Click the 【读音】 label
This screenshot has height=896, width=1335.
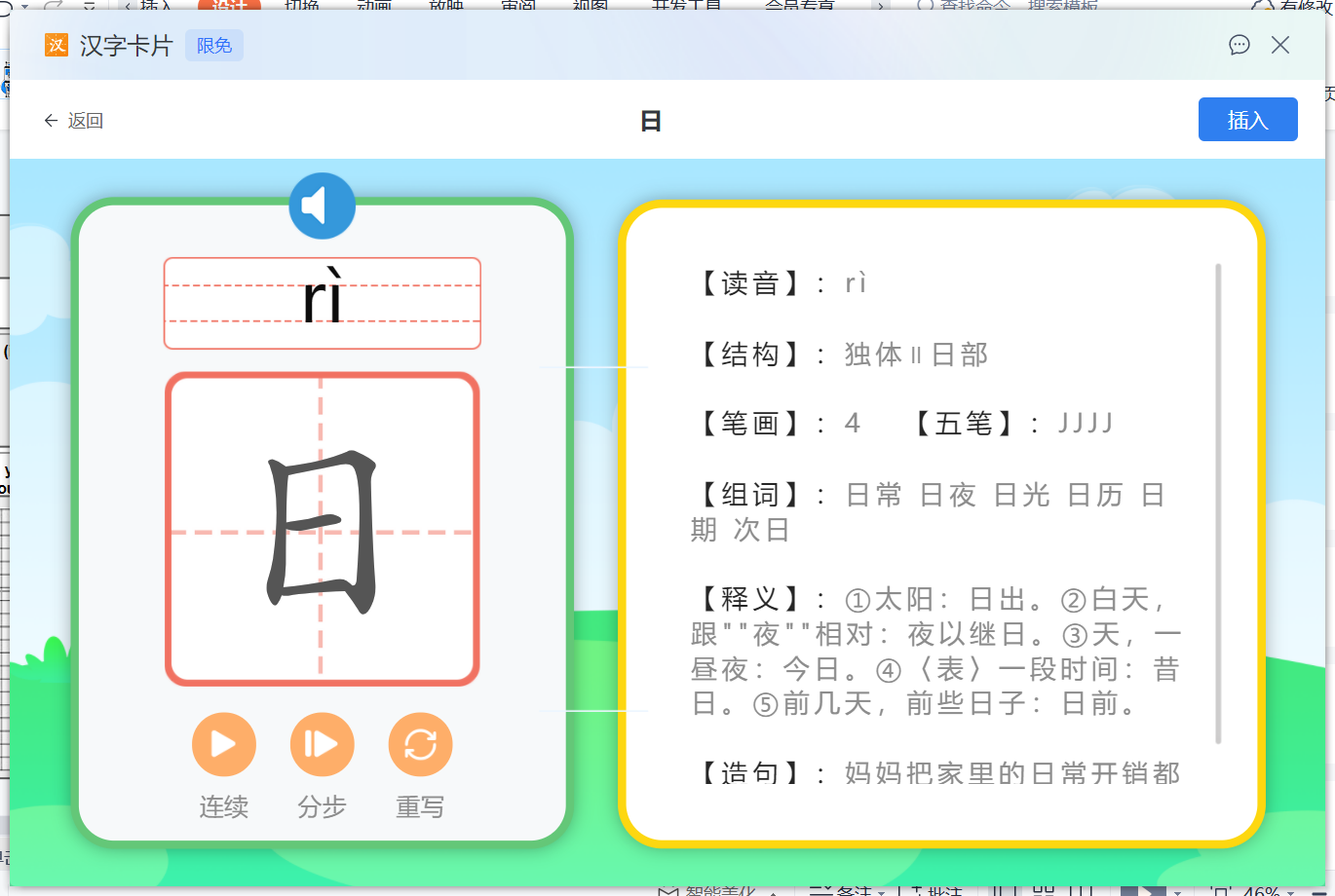tap(750, 283)
